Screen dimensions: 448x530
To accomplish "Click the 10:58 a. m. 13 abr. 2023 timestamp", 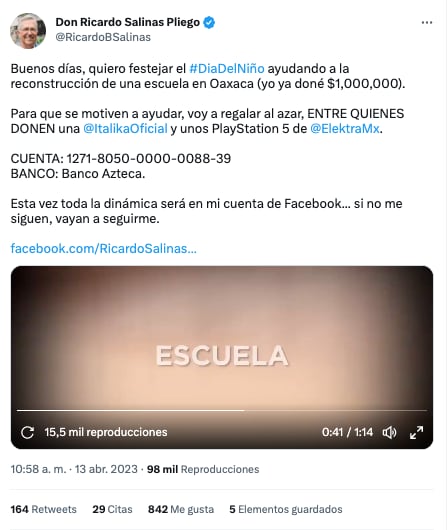I will pyautogui.click(x=74, y=469).
